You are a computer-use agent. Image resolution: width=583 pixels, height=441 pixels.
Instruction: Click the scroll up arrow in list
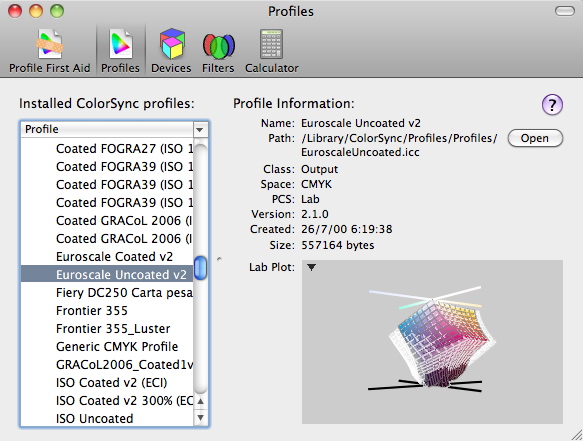coord(200,401)
